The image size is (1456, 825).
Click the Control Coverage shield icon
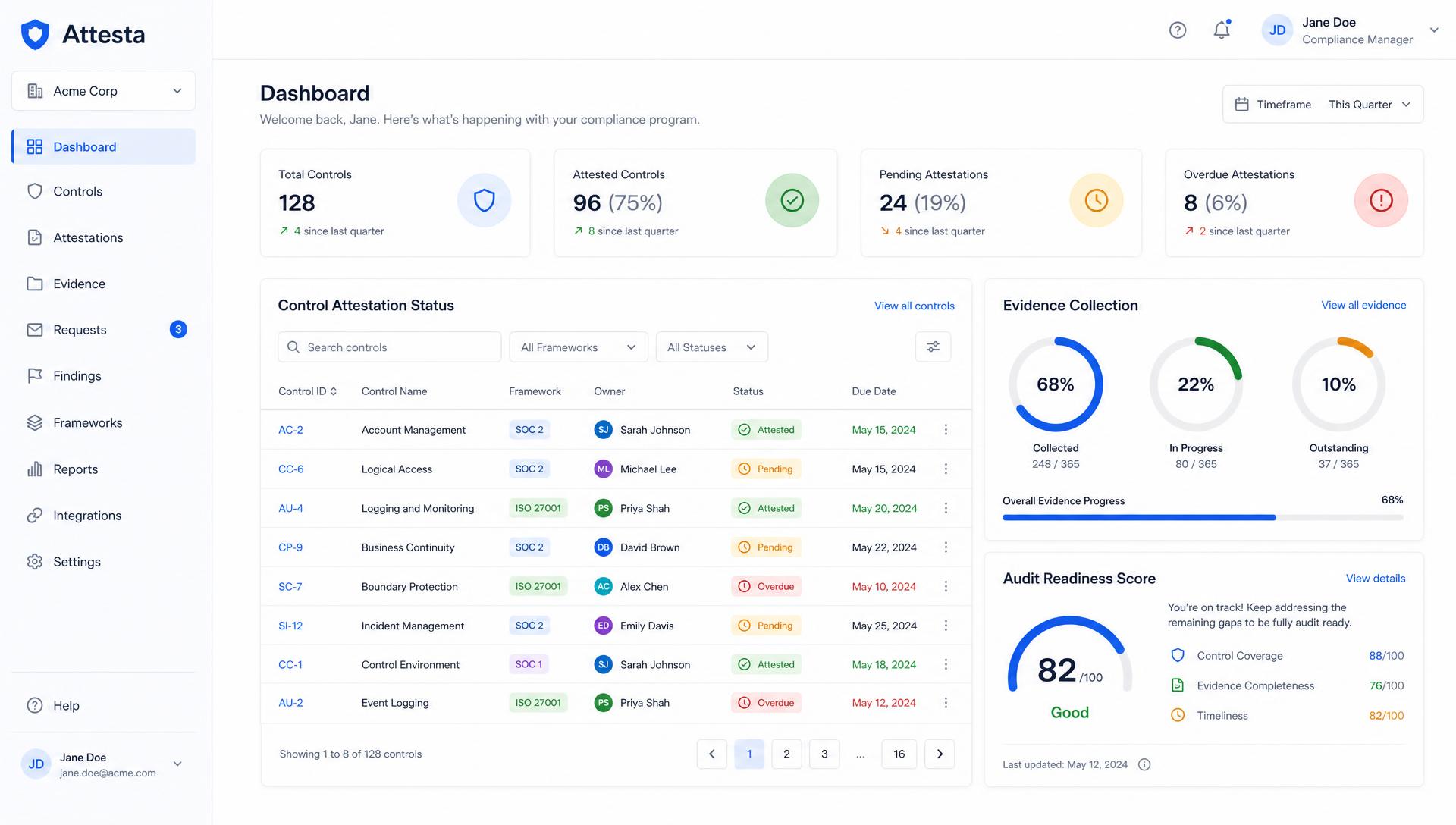(1178, 655)
